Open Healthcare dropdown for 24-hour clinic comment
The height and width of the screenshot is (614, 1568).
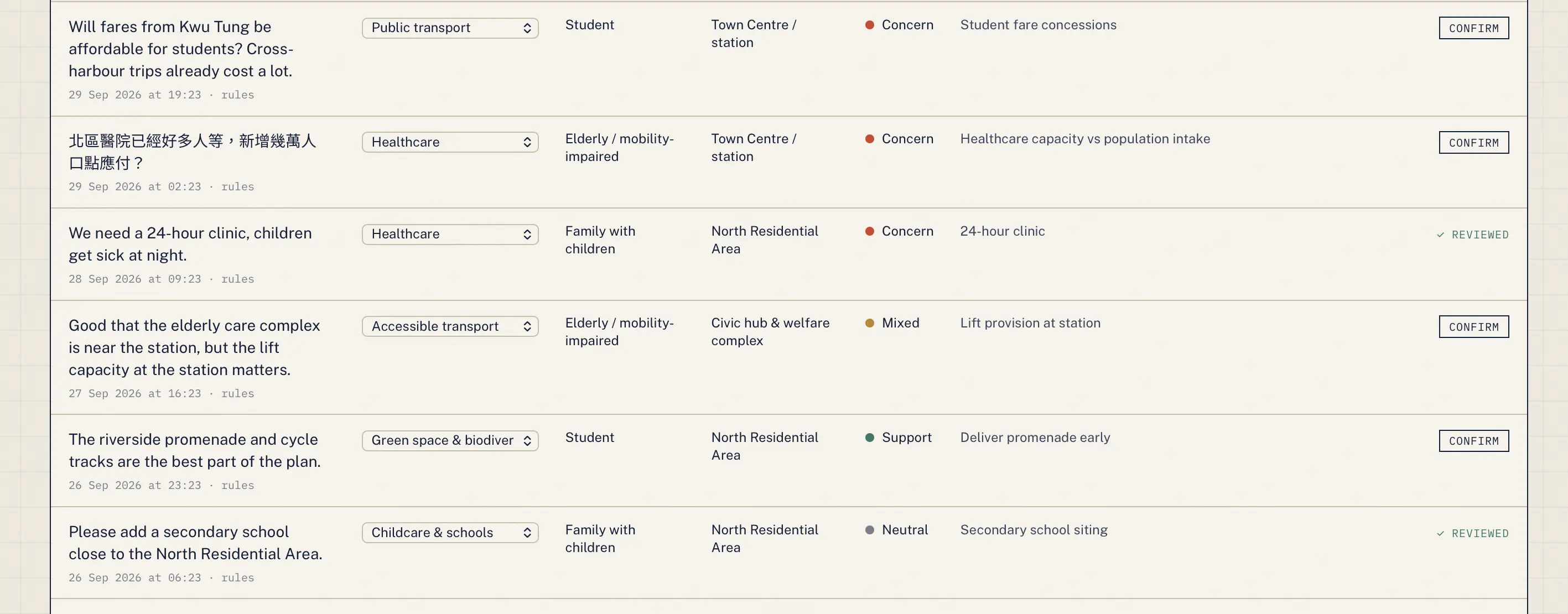coord(450,235)
